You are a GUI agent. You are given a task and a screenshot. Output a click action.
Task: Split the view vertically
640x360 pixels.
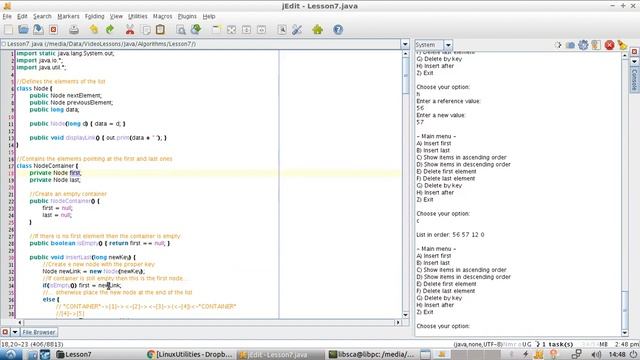262,29
